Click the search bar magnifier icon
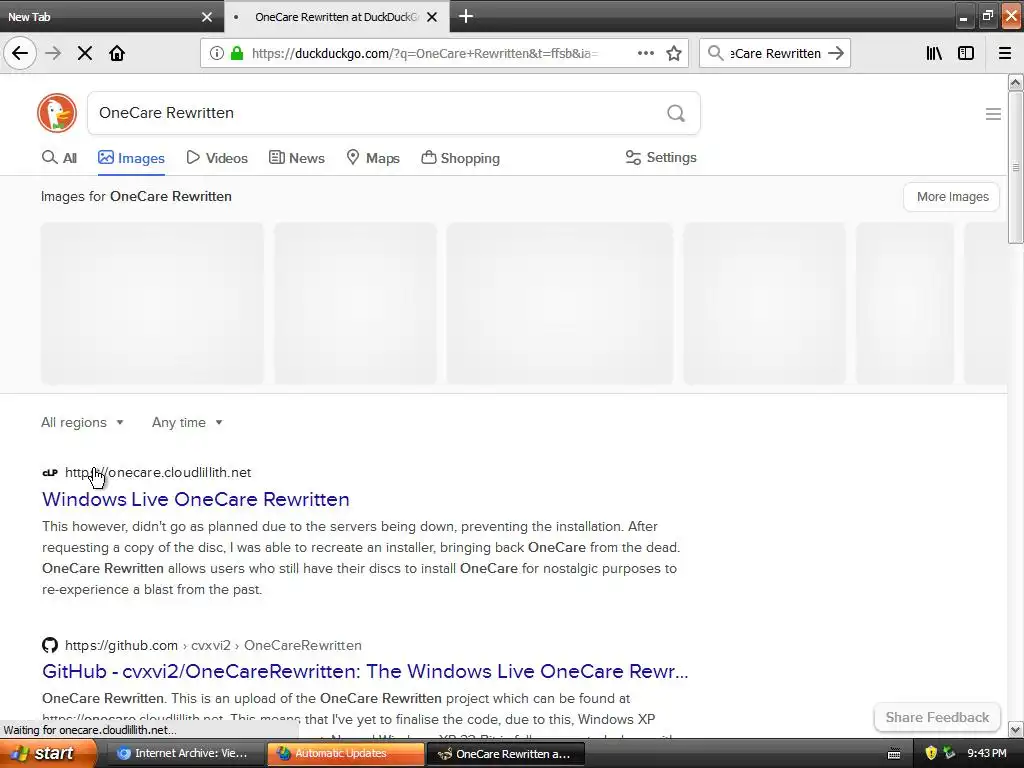1024x768 pixels. tap(716, 53)
